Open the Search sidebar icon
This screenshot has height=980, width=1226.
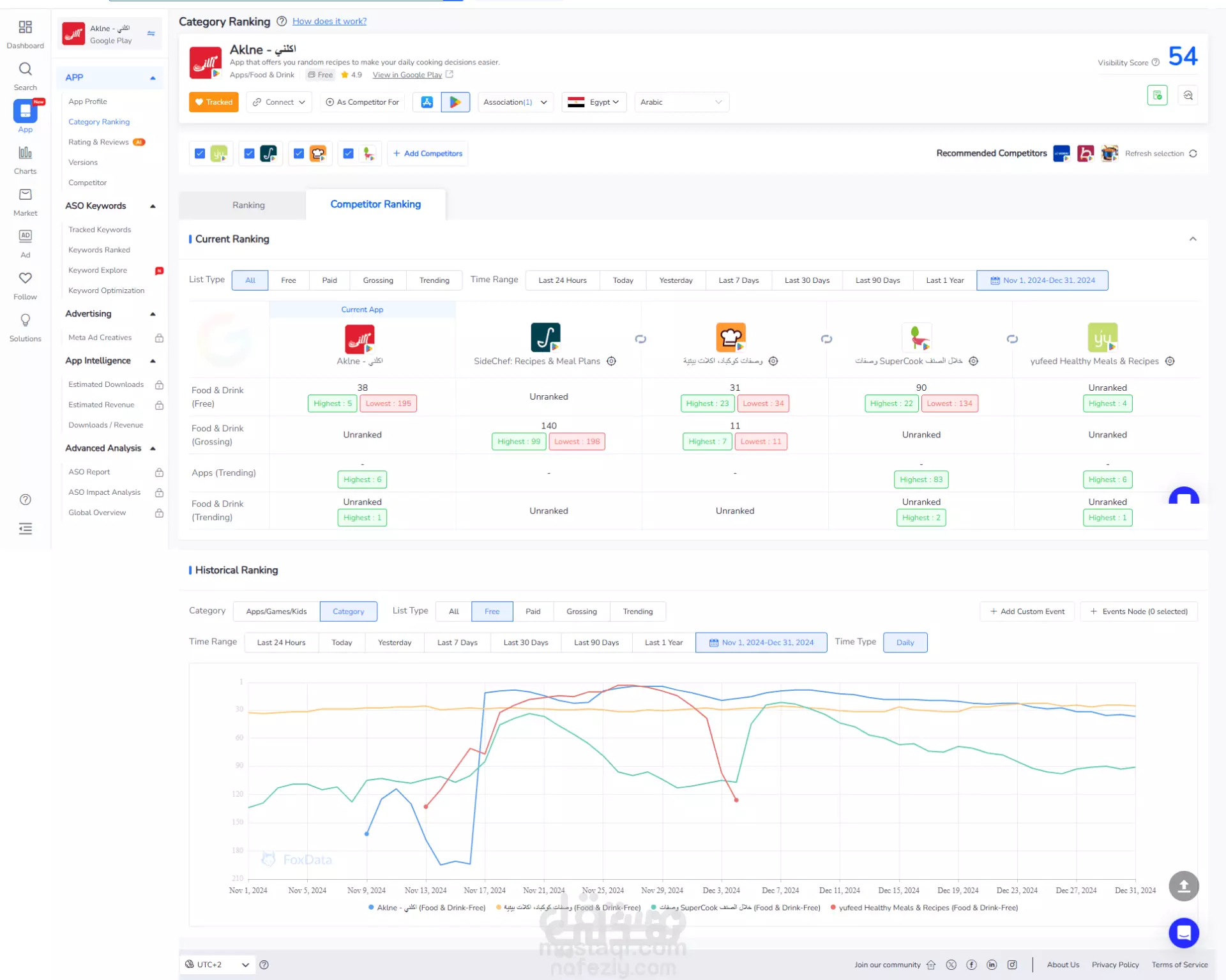pyautogui.click(x=25, y=76)
